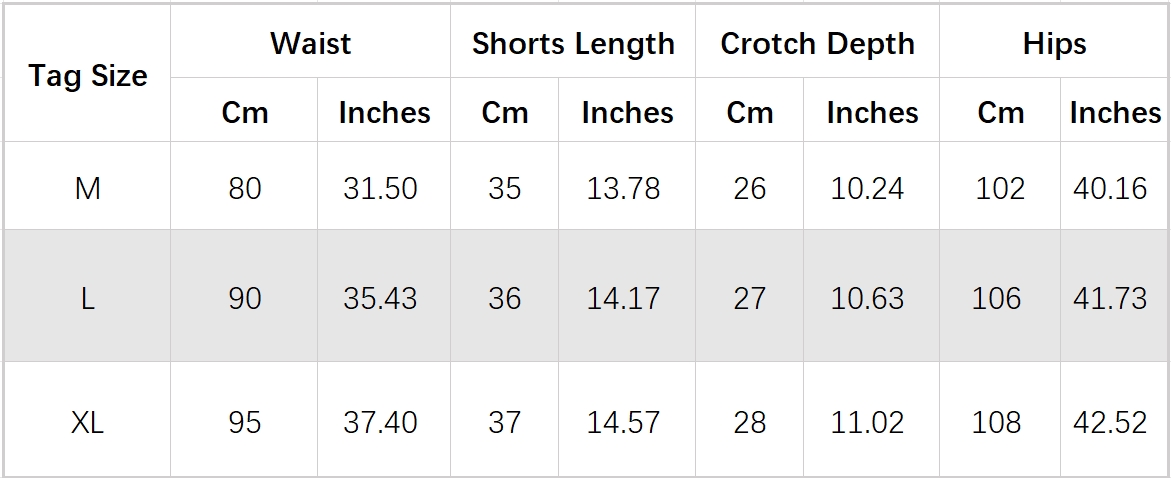Click the Shorts Length header
Image resolution: width=1171 pixels, height=478 pixels.
tap(573, 44)
